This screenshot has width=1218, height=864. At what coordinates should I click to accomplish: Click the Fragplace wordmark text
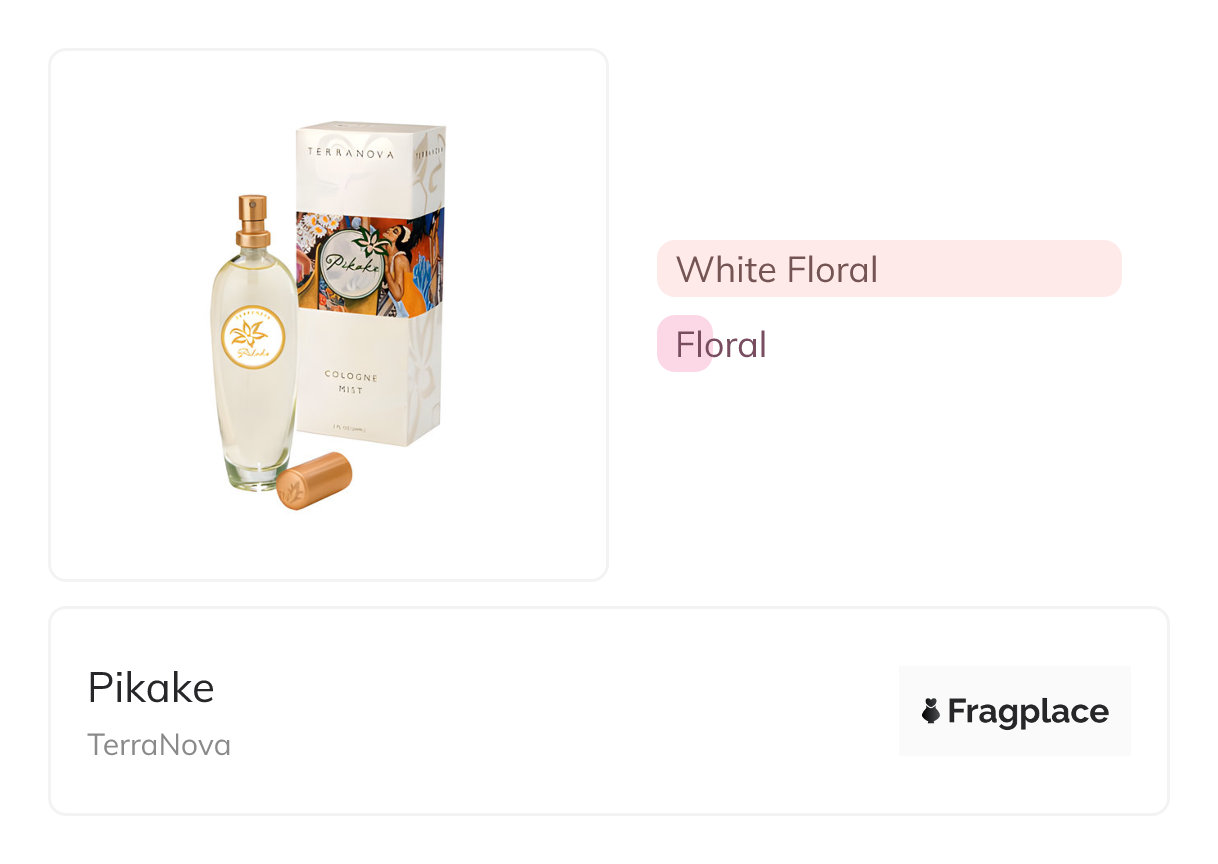(x=1027, y=711)
